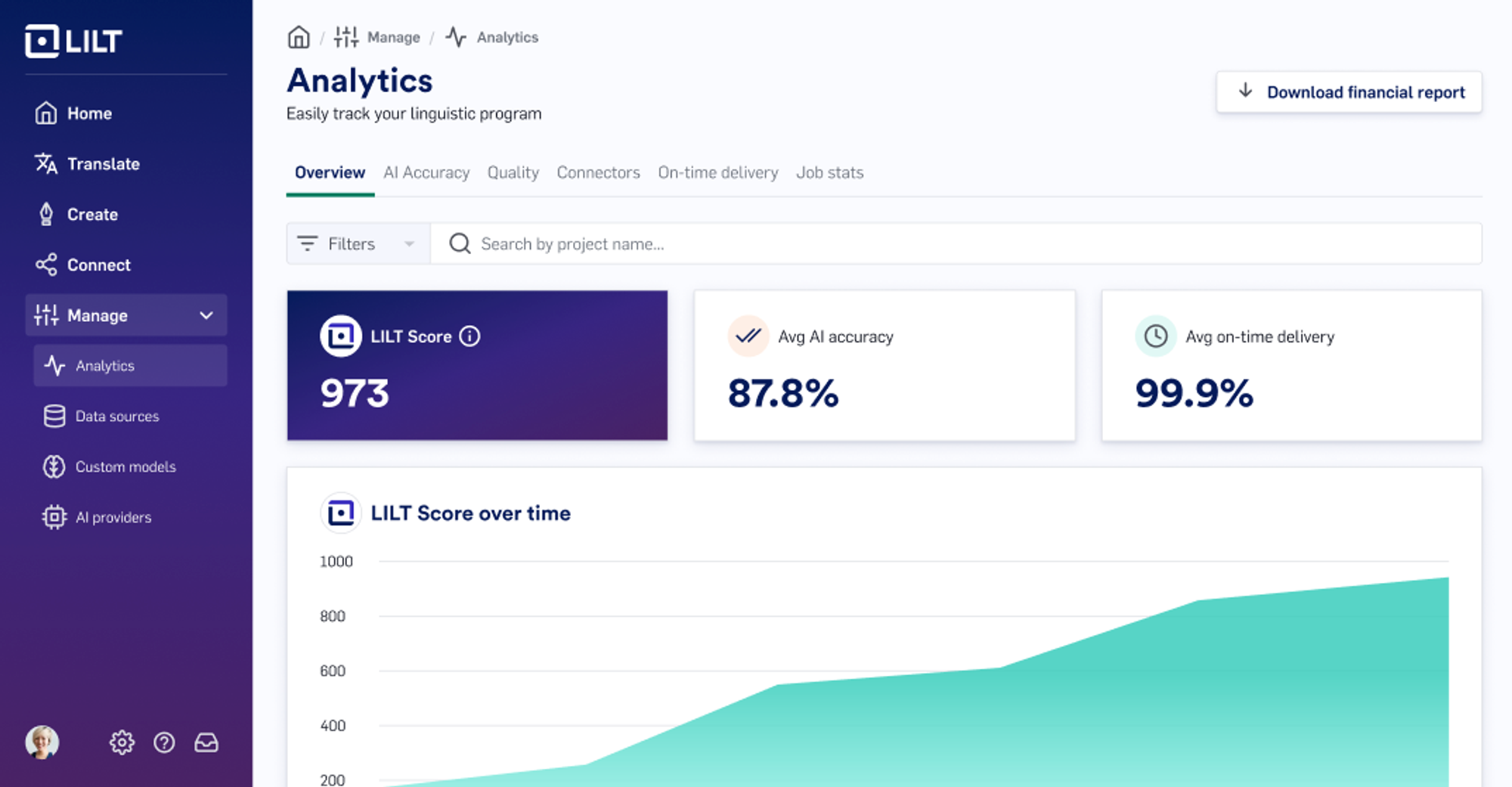Open Data sources page
The image size is (1512, 787).
point(130,417)
